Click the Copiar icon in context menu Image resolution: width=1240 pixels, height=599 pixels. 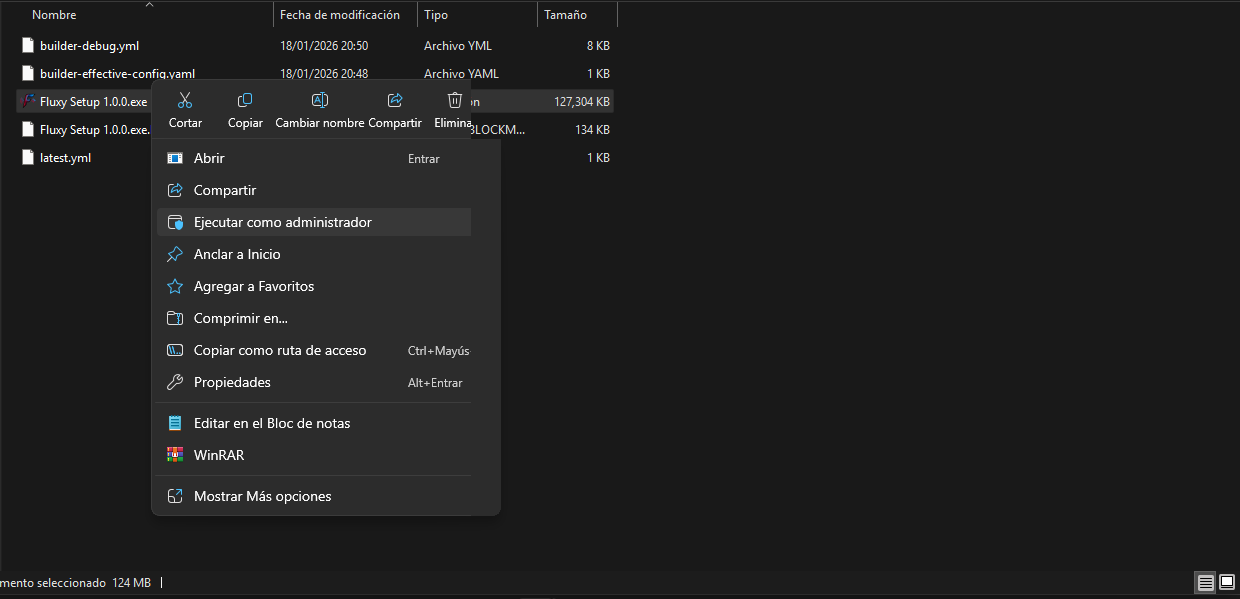[x=245, y=101]
